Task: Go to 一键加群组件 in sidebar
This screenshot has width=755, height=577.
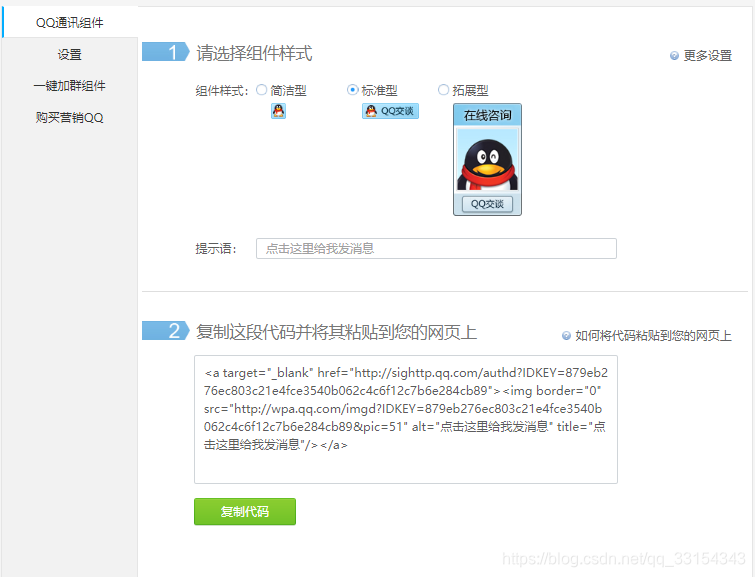Action: (x=70, y=86)
